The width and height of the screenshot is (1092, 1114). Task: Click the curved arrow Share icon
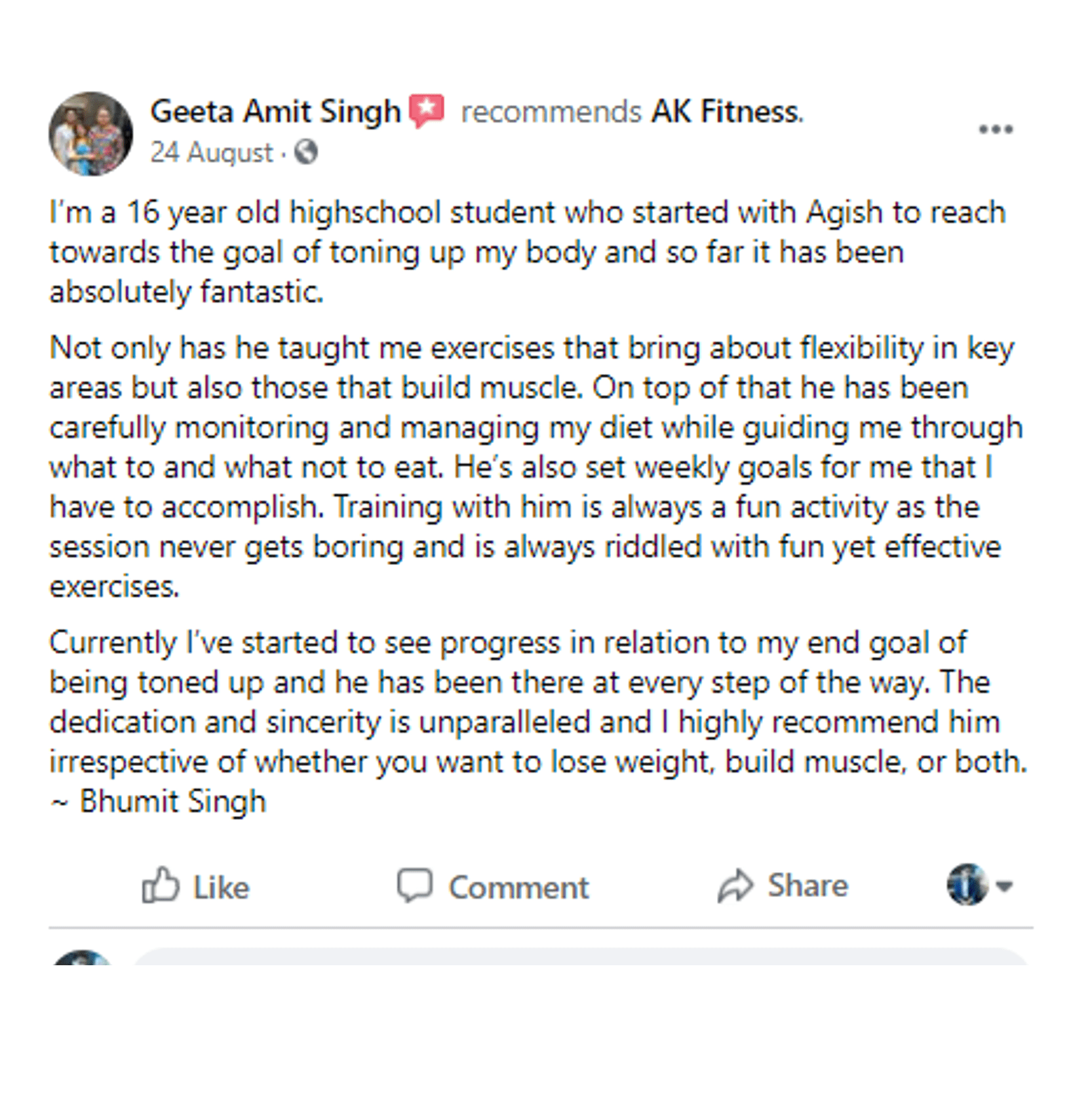point(735,886)
